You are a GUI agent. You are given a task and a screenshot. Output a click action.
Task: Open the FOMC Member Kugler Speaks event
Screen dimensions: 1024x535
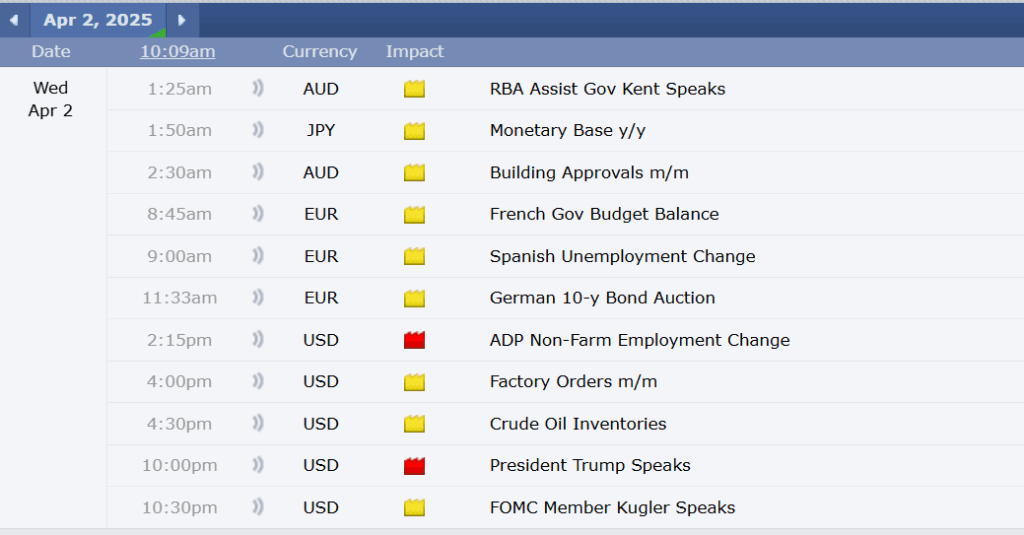[612, 507]
